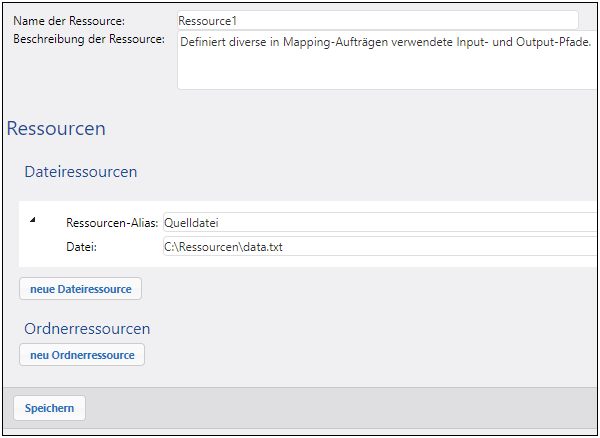Select the Datei path input field

[378, 246]
